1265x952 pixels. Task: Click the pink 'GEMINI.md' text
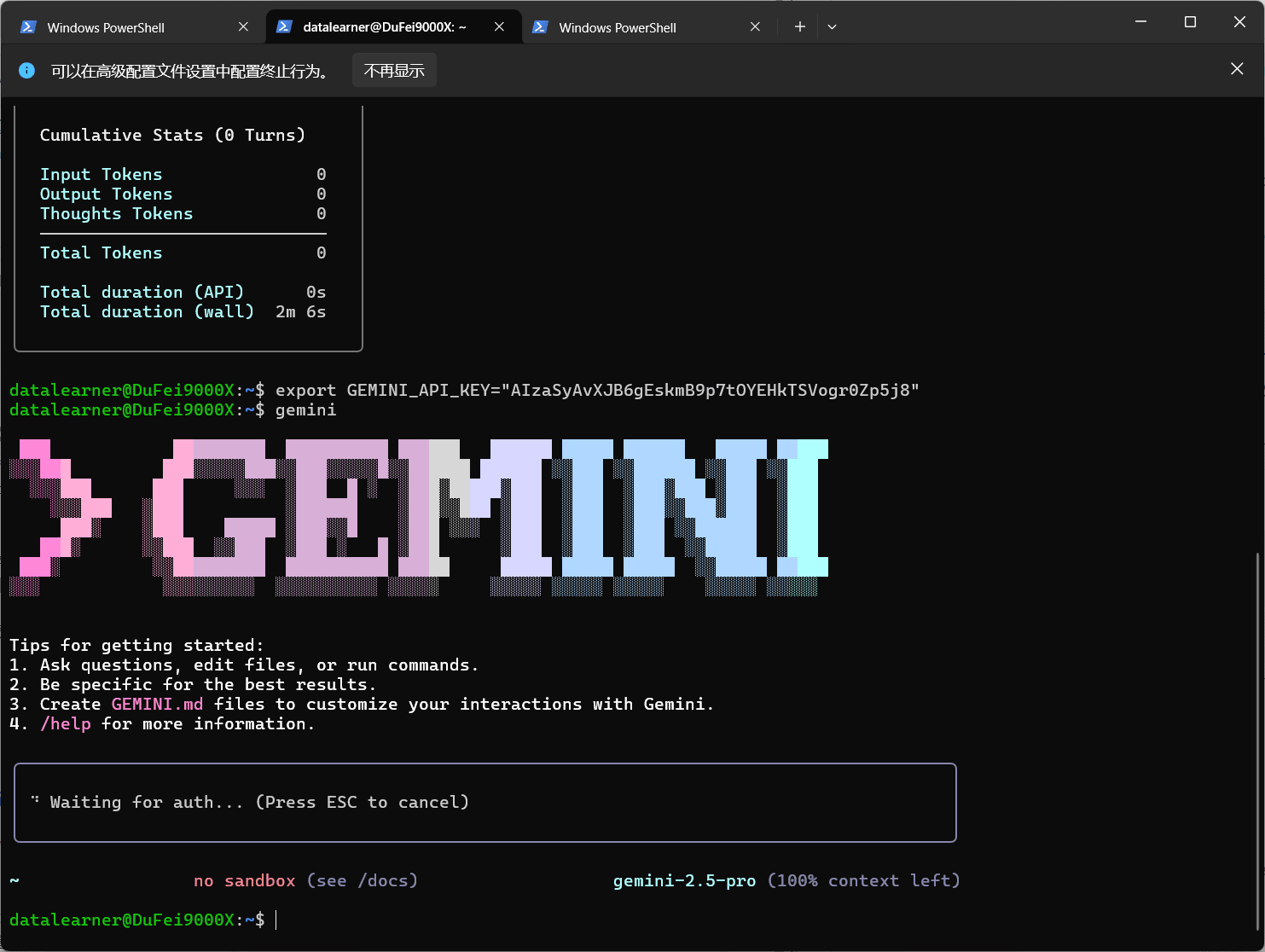157,704
